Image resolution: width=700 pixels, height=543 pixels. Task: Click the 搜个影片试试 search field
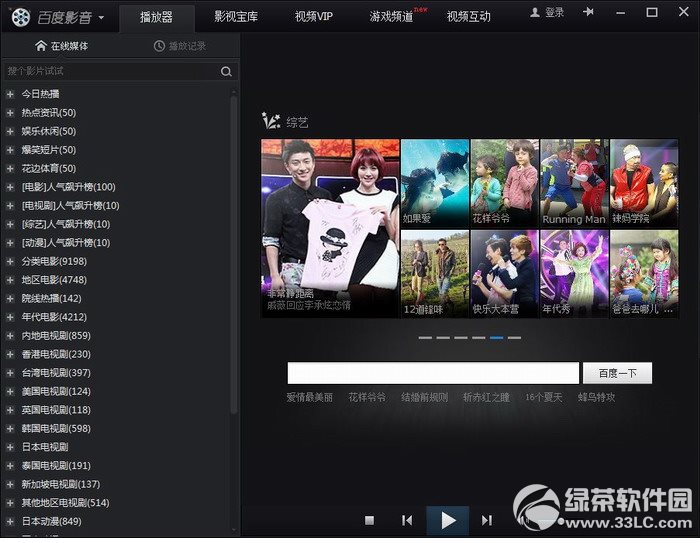(x=111, y=71)
